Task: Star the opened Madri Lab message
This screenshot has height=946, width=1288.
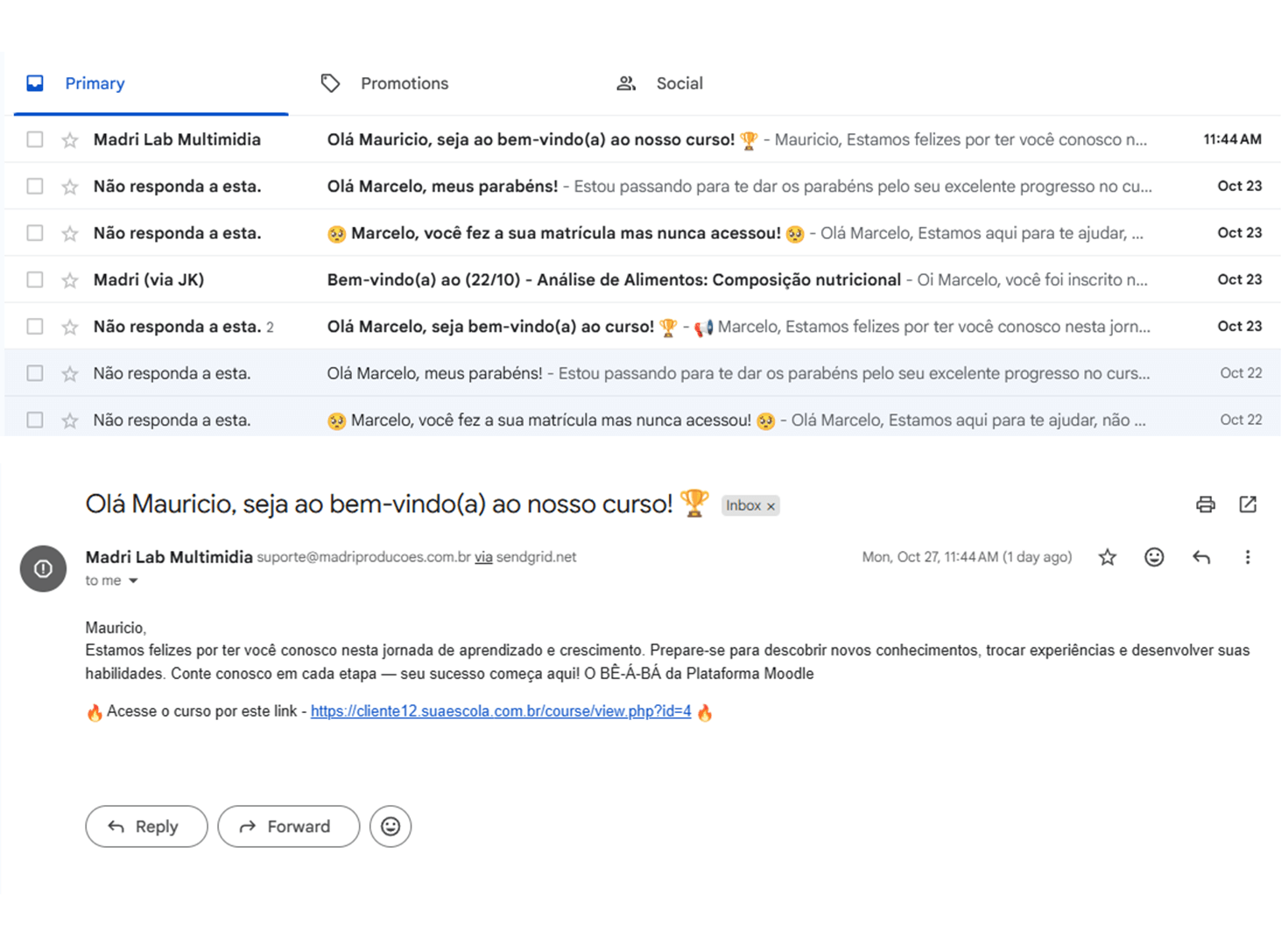Action: (1108, 557)
